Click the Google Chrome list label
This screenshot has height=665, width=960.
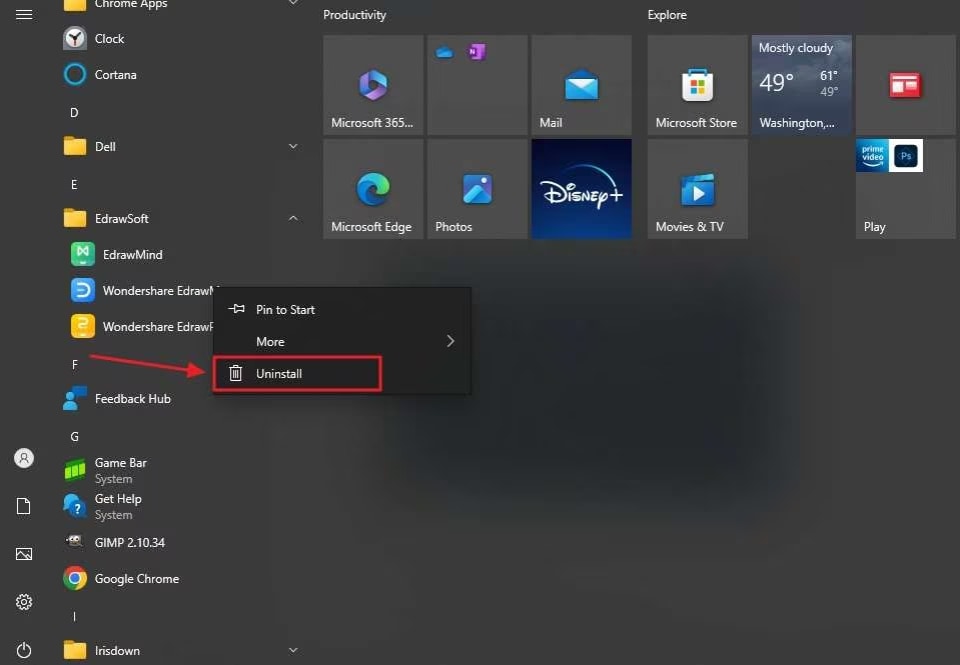click(x=137, y=579)
